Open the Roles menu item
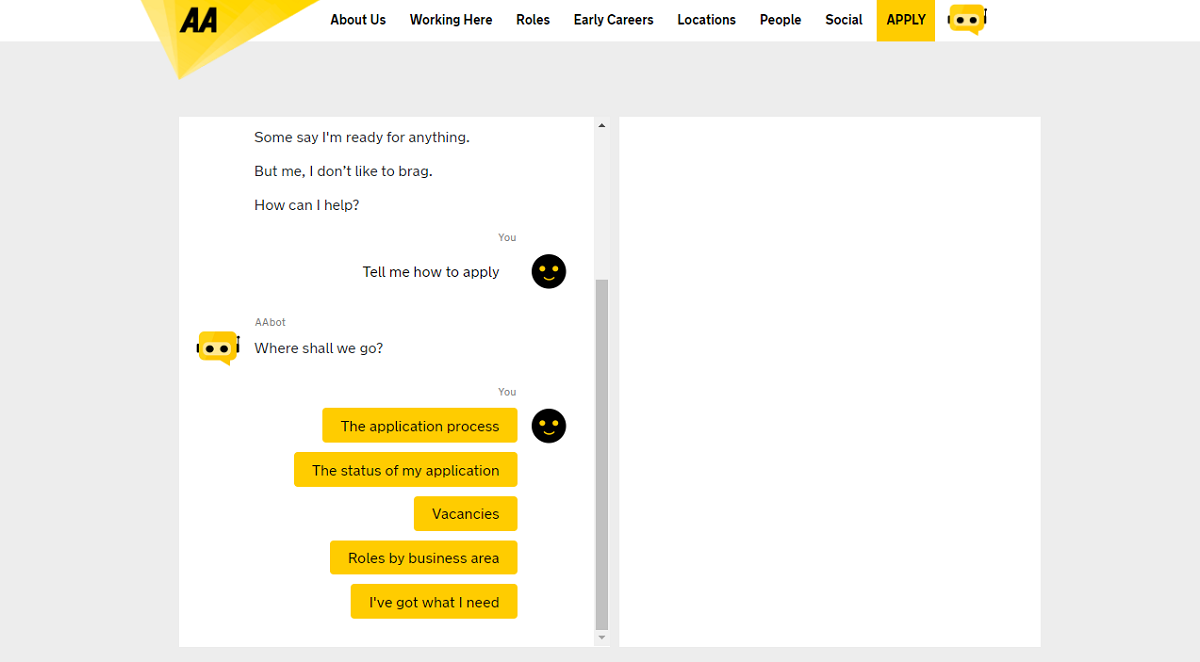Viewport: 1200px width, 662px height. pos(533,20)
